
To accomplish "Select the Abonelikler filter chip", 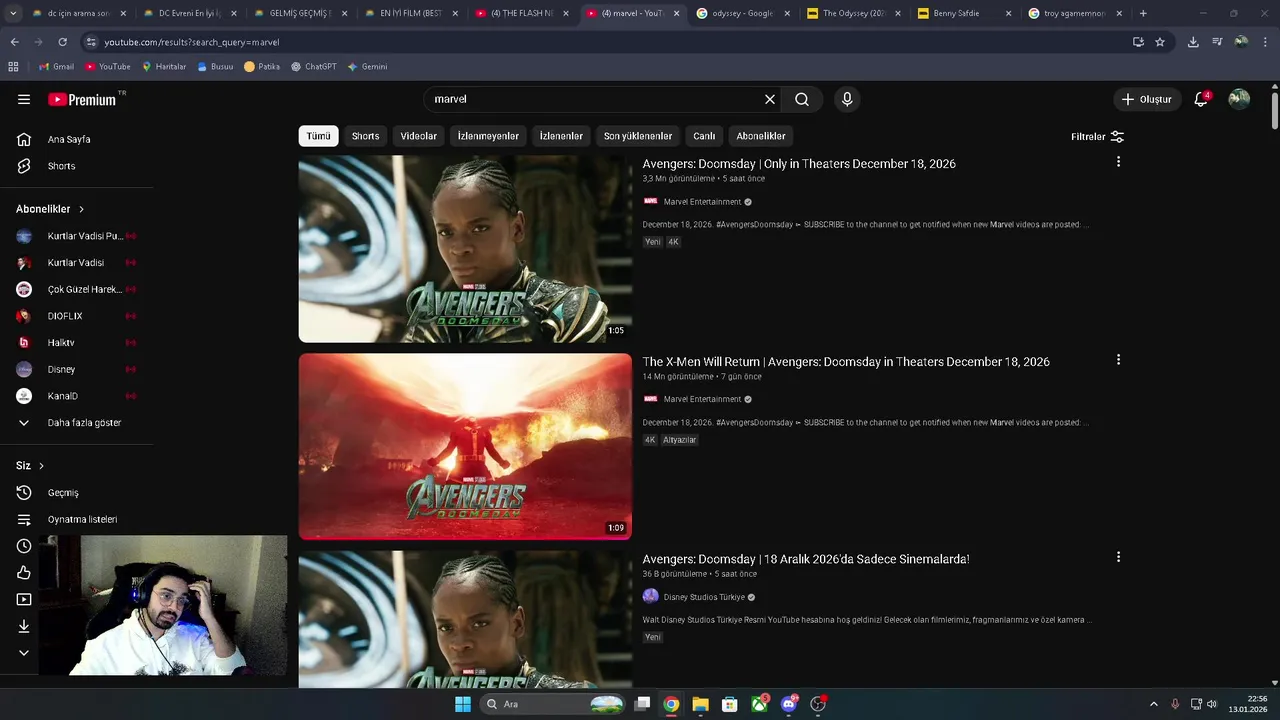I will (761, 136).
